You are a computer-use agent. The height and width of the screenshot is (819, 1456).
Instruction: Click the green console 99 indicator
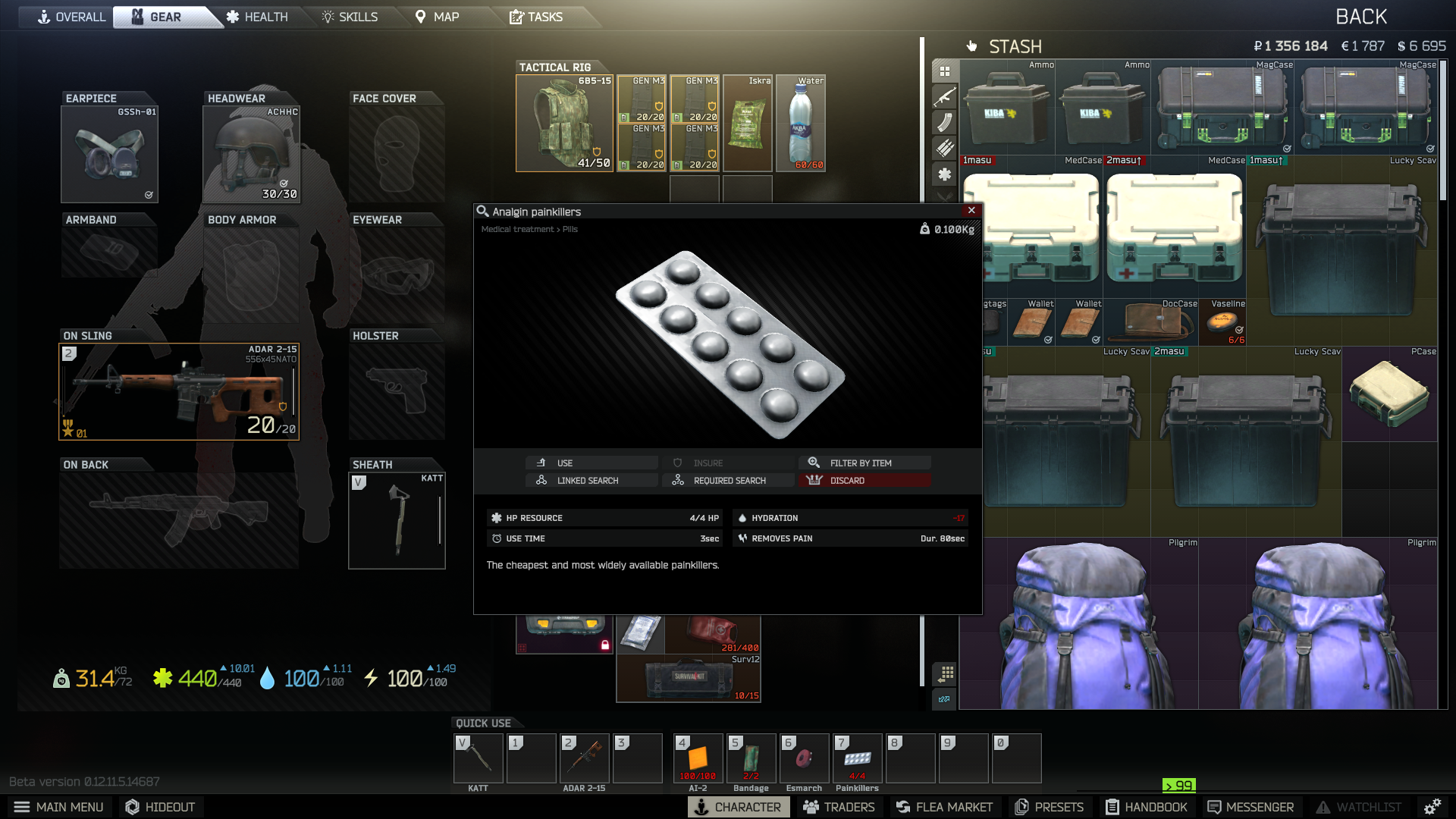[1178, 785]
